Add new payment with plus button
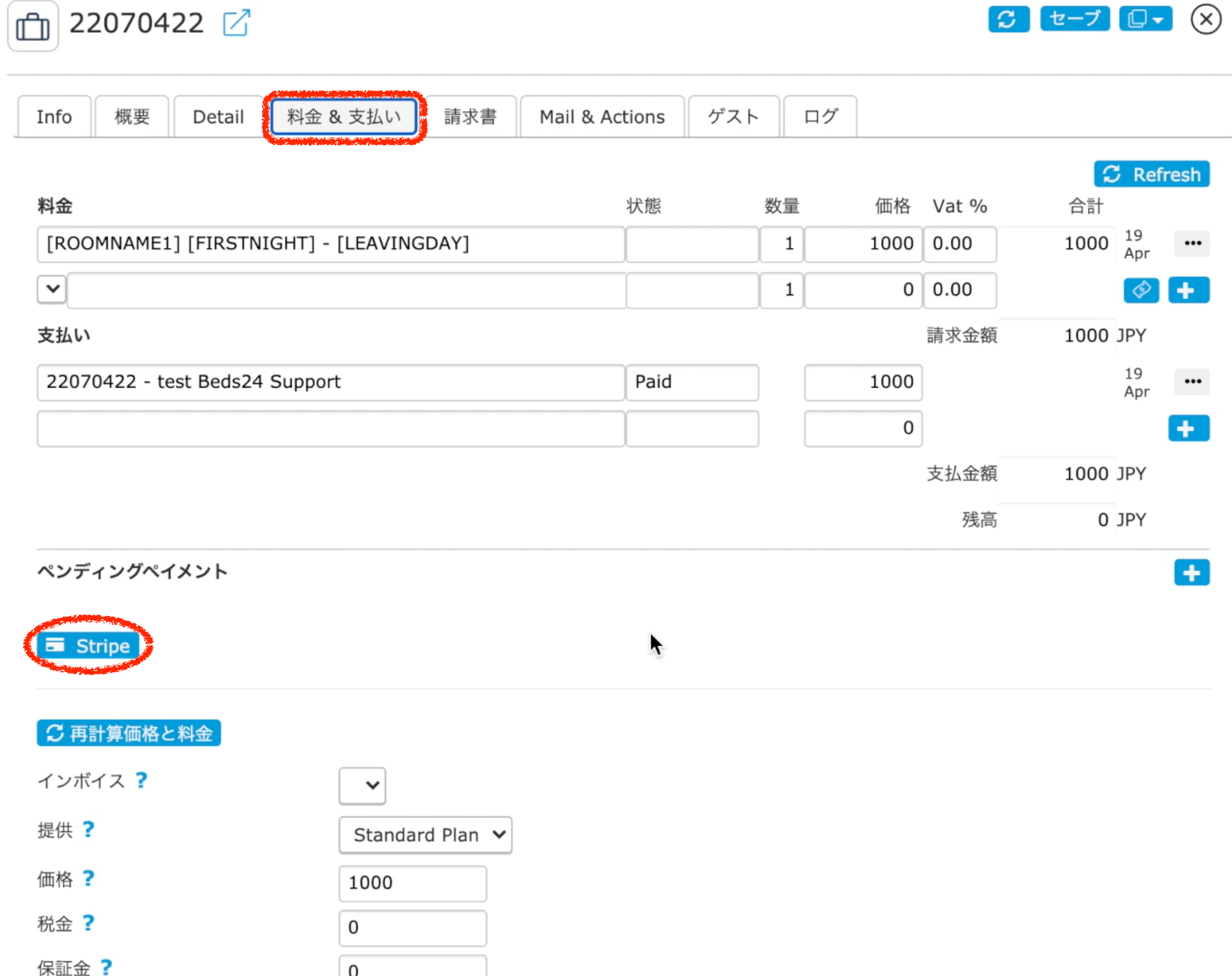Viewport: 1232px width, 976px height. coord(1188,428)
